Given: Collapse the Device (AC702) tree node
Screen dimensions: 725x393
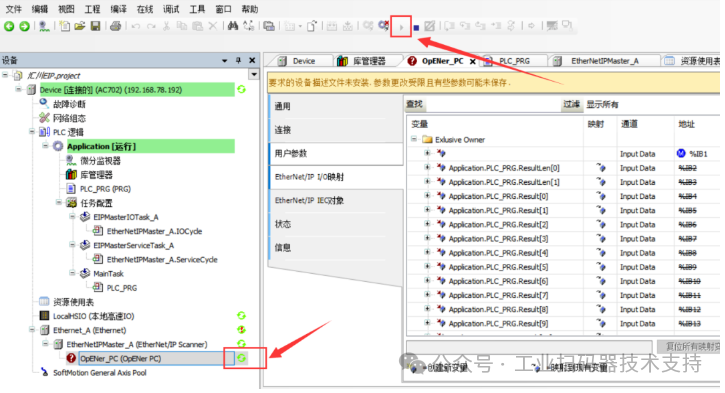Looking at the screenshot, I should tap(18, 89).
